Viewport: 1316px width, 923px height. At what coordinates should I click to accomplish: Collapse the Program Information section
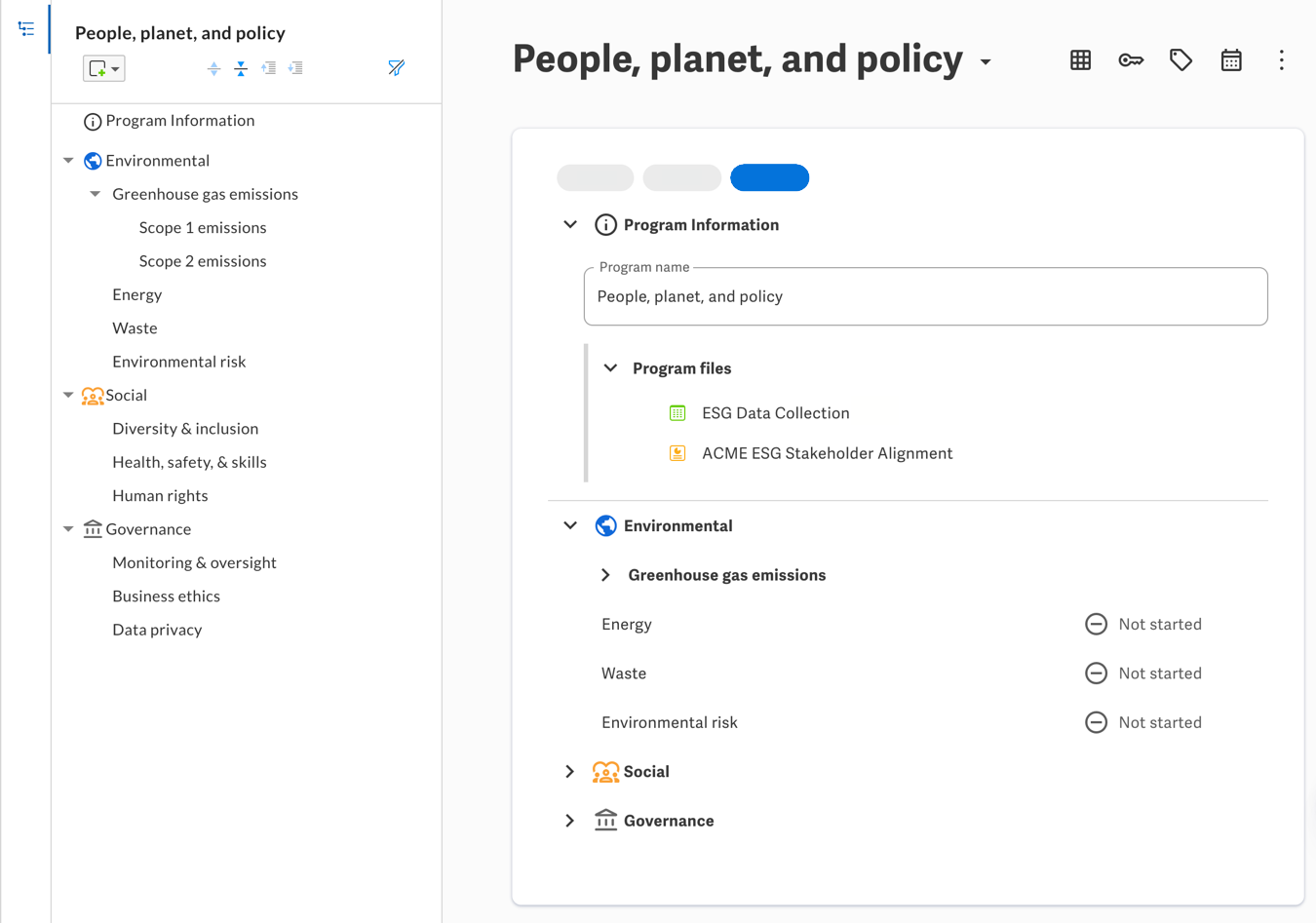(570, 225)
